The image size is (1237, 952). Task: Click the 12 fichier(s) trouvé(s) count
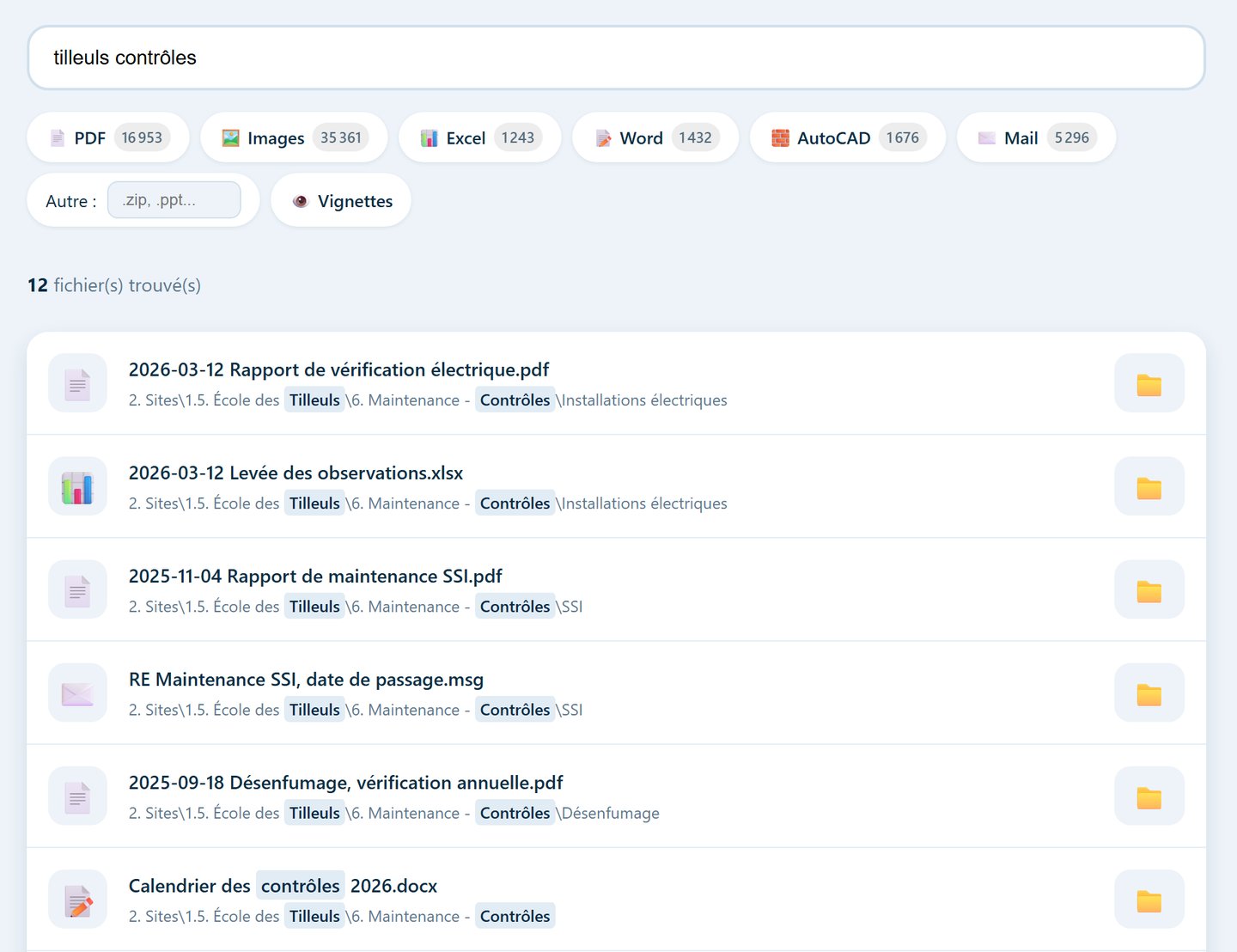click(x=114, y=285)
